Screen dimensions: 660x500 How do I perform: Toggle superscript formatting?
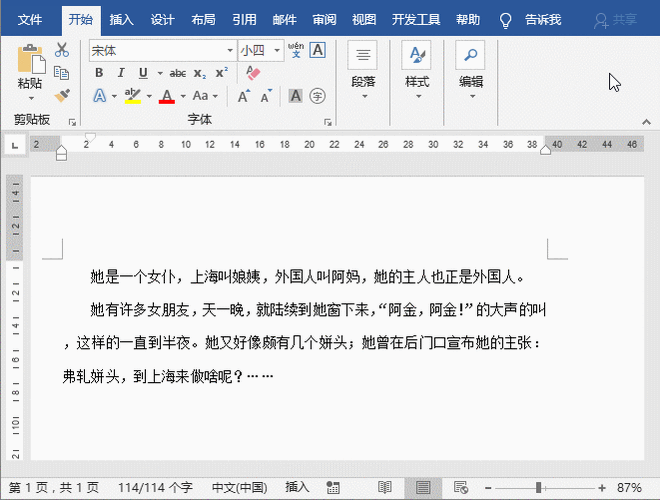[221, 73]
